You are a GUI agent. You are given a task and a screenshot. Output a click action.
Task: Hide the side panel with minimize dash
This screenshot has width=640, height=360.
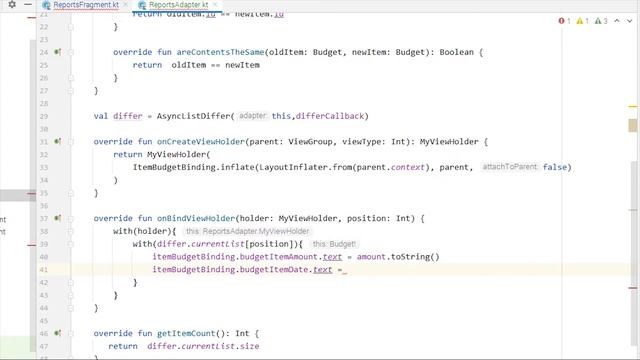pos(28,4)
